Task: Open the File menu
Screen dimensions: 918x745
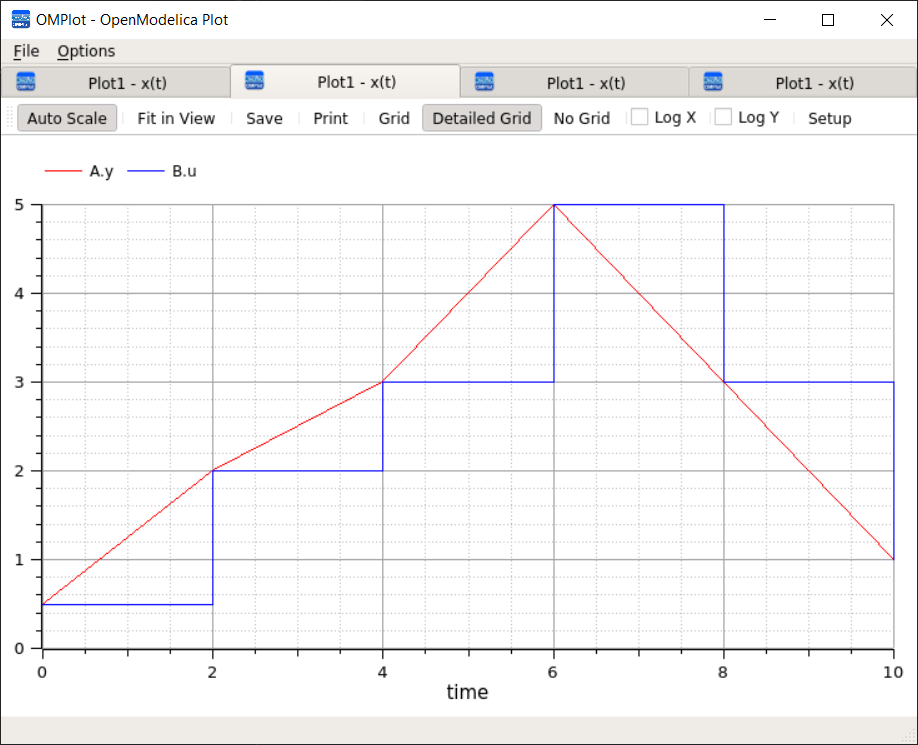Action: tap(25, 51)
